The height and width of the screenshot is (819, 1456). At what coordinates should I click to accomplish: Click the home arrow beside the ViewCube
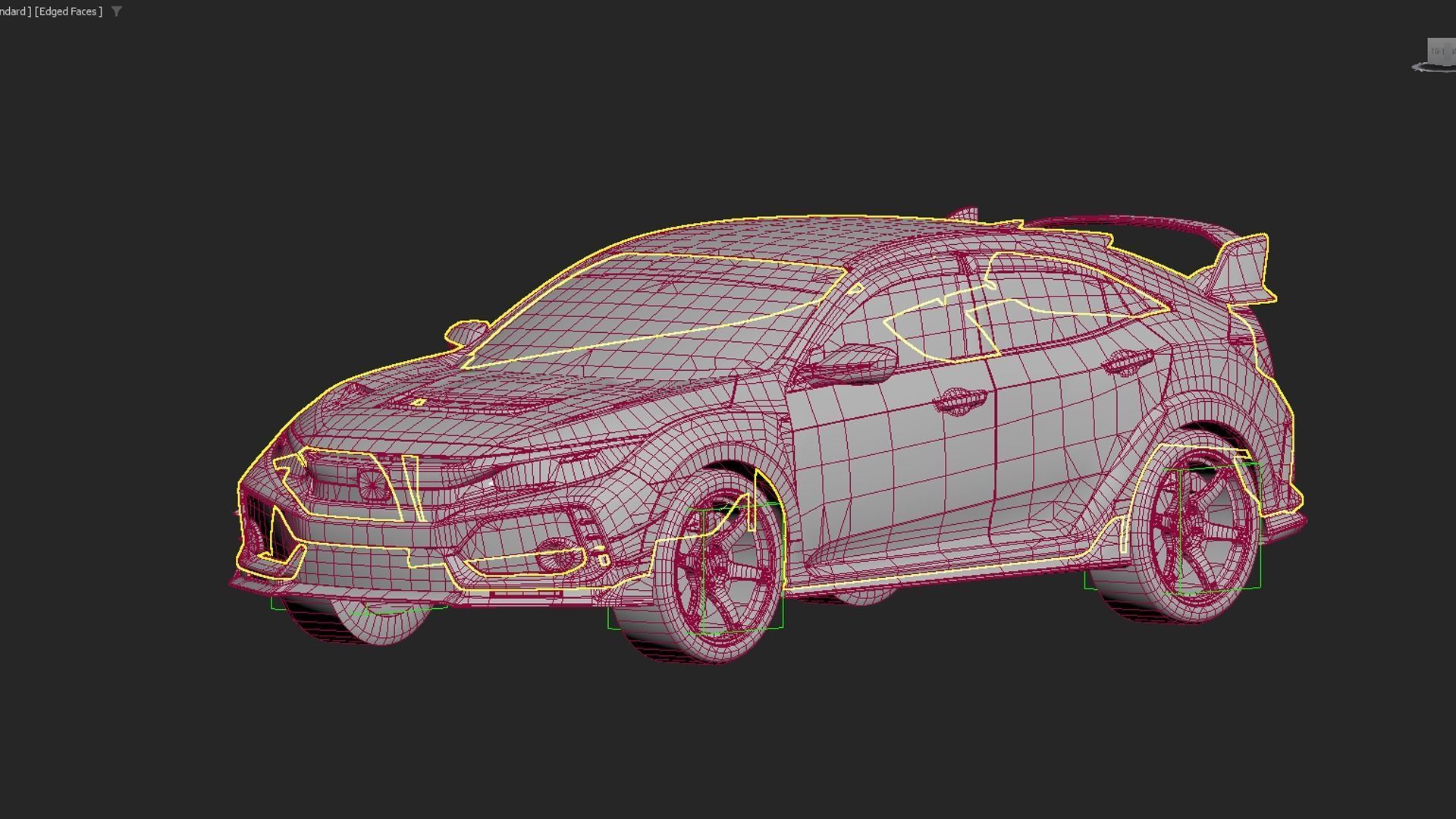pyautogui.click(x=1417, y=68)
